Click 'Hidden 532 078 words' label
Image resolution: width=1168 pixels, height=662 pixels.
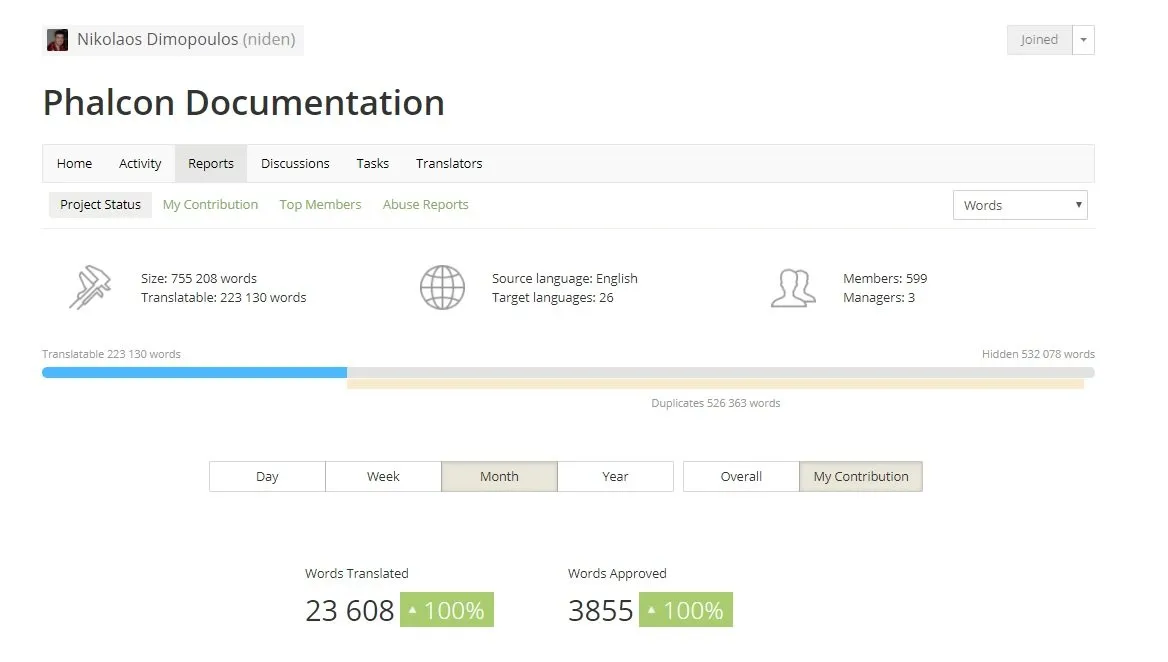point(1038,354)
